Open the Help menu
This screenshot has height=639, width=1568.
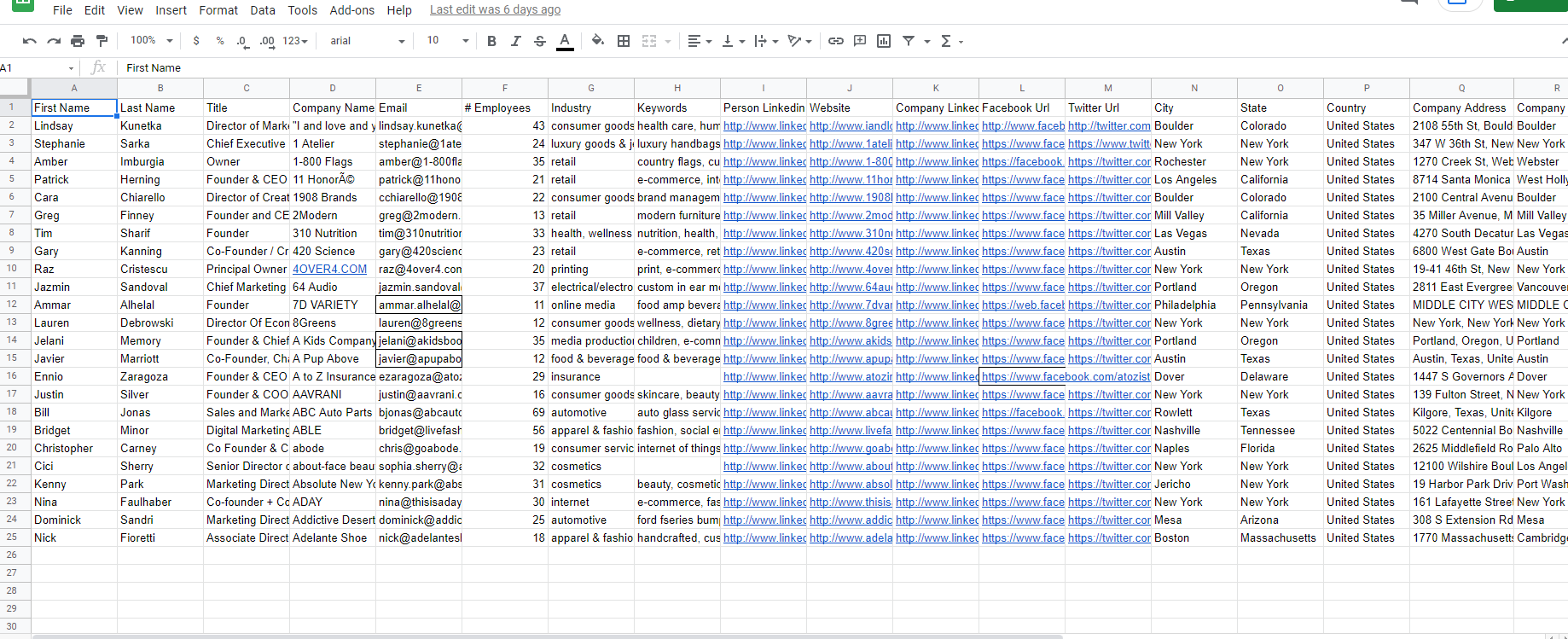point(399,10)
